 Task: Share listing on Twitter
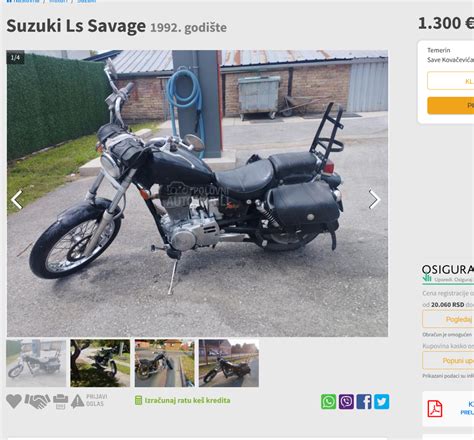[382, 402]
